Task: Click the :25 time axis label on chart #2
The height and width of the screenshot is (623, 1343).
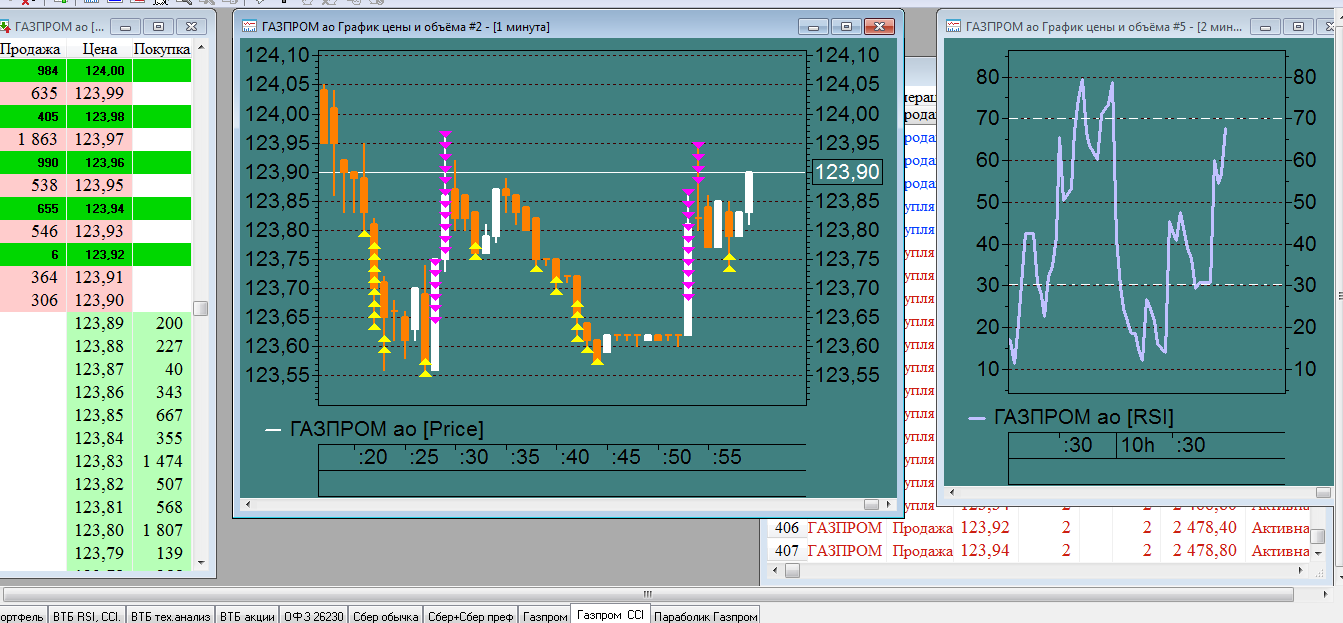Action: click(423, 457)
